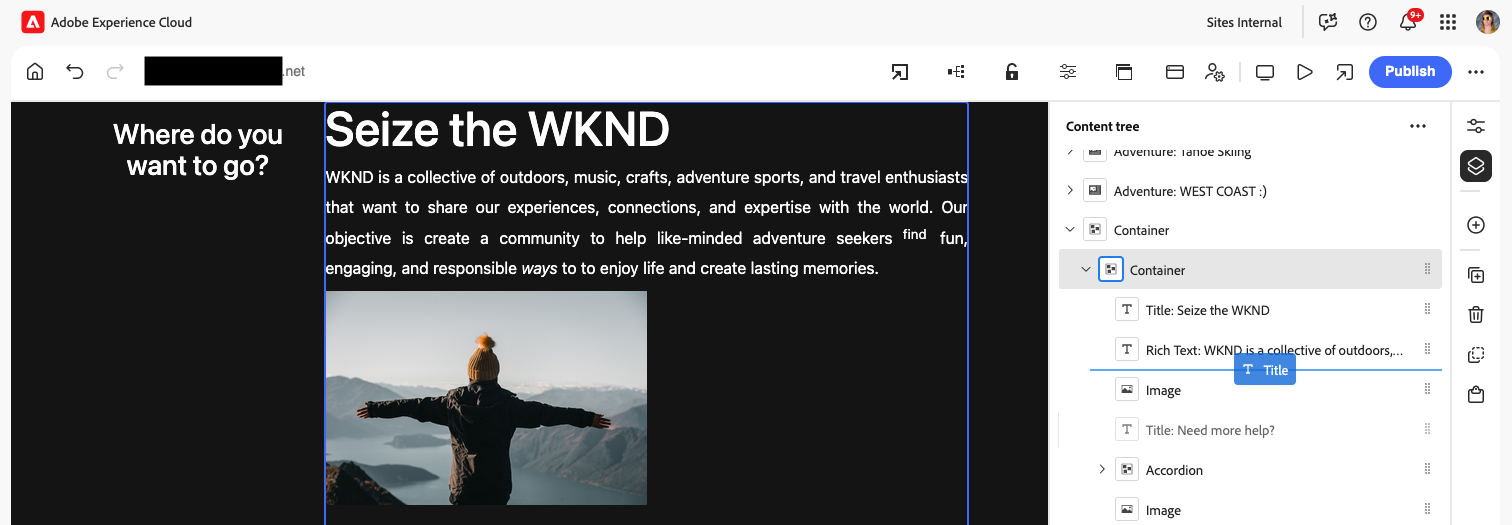Start preview mode with play icon
1512x525 pixels.
pyautogui.click(x=1304, y=72)
